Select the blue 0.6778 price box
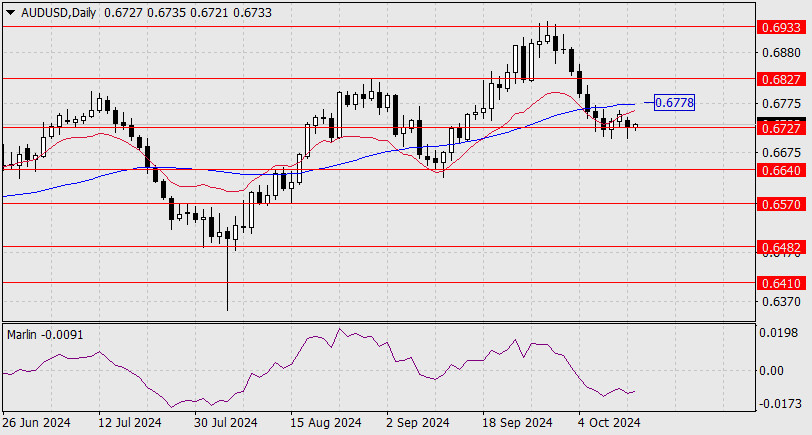The image size is (812, 435). [674, 103]
